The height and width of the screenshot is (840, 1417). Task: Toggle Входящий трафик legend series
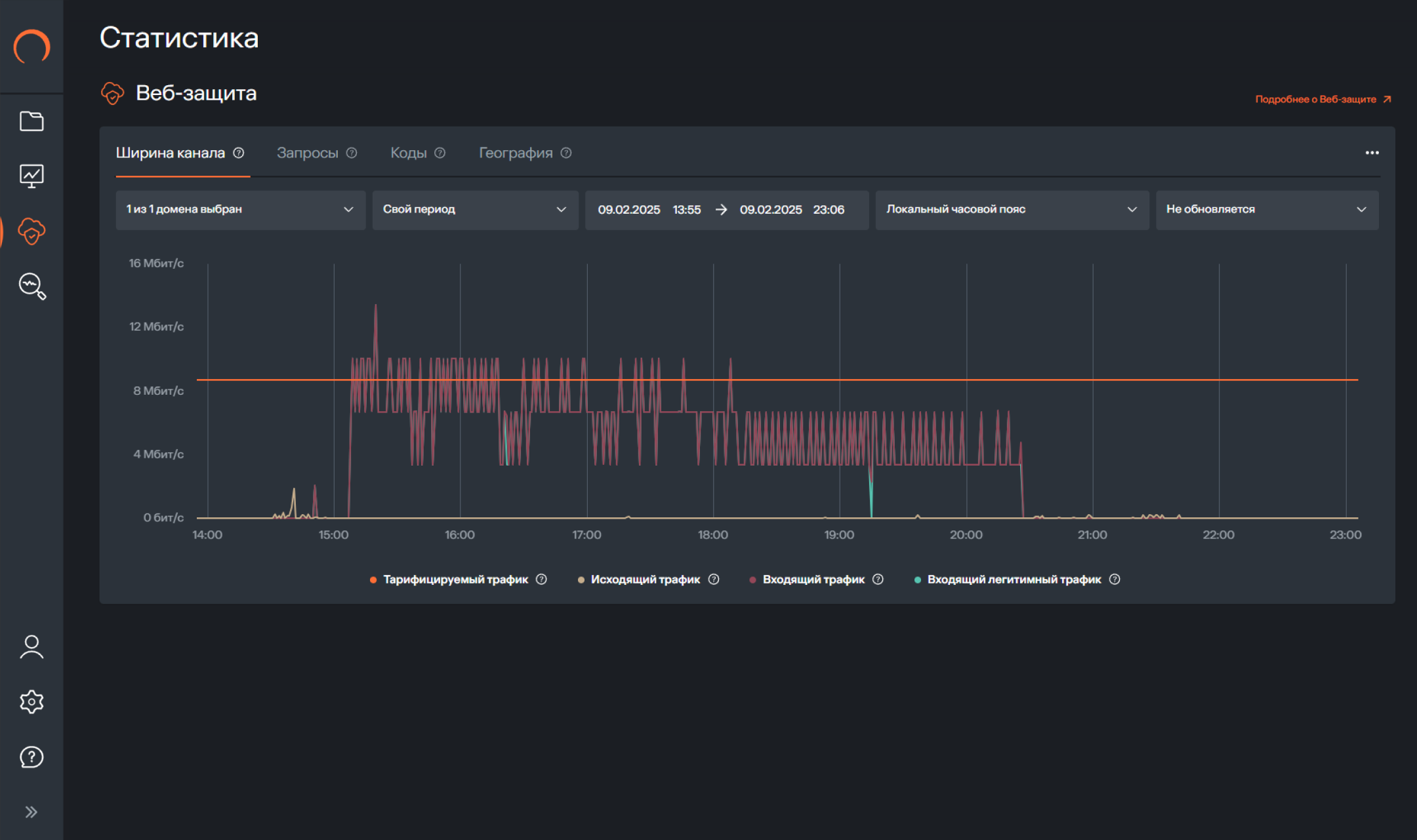813,579
